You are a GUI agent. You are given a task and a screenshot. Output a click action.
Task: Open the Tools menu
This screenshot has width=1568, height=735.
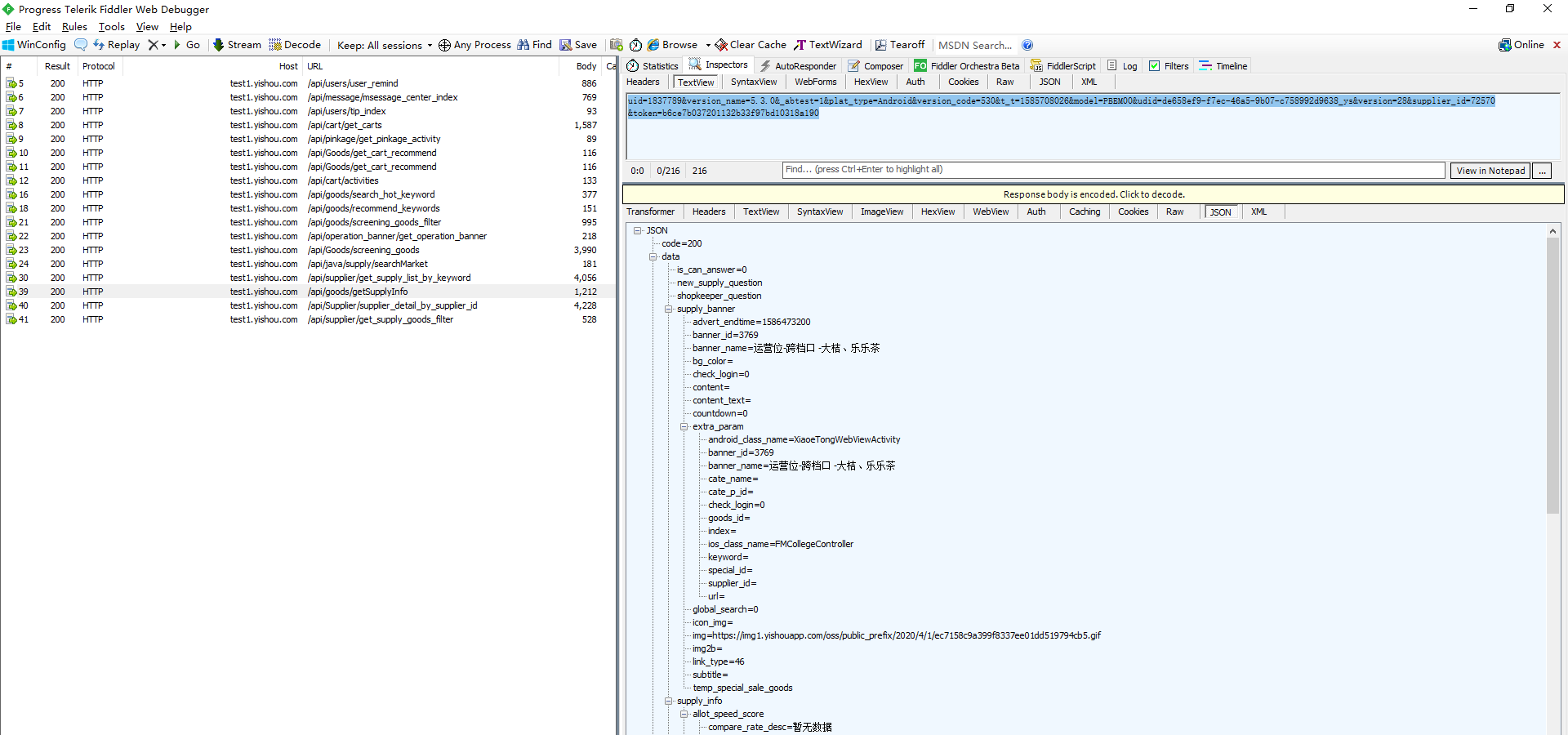click(112, 27)
